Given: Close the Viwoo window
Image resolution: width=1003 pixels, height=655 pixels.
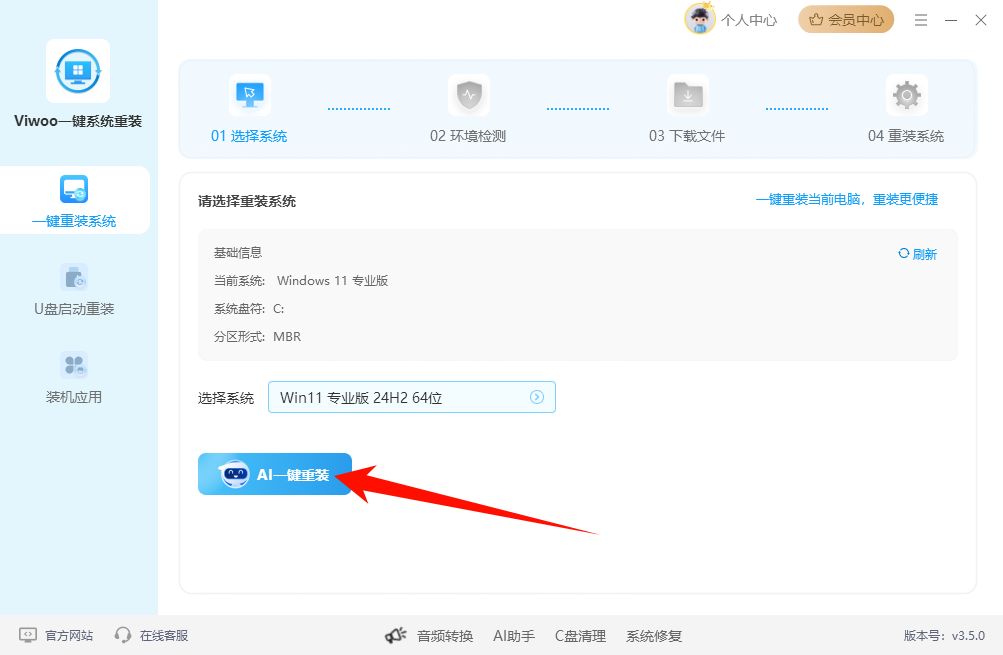Looking at the screenshot, I should [x=981, y=20].
